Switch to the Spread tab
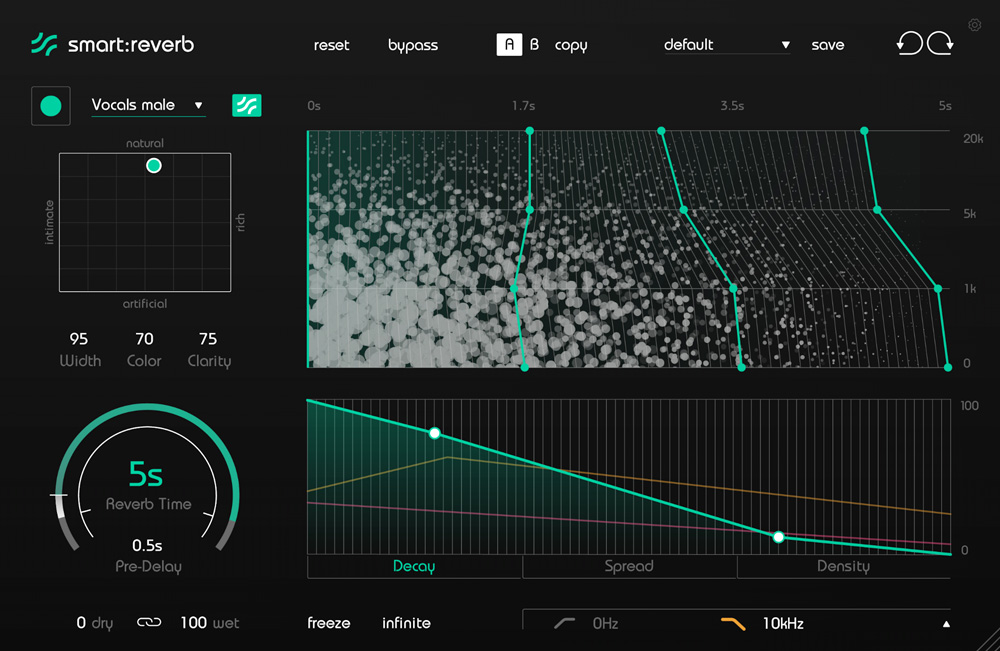 pyautogui.click(x=629, y=566)
